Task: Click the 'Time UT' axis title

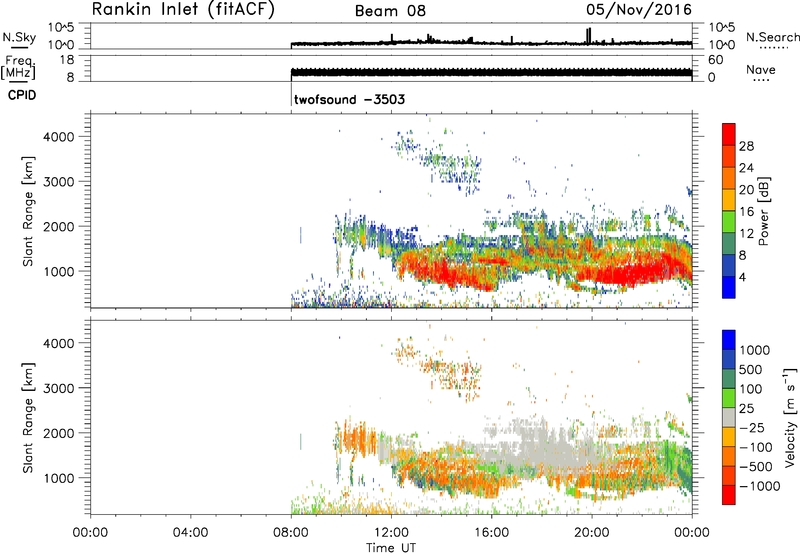Action: [x=391, y=548]
